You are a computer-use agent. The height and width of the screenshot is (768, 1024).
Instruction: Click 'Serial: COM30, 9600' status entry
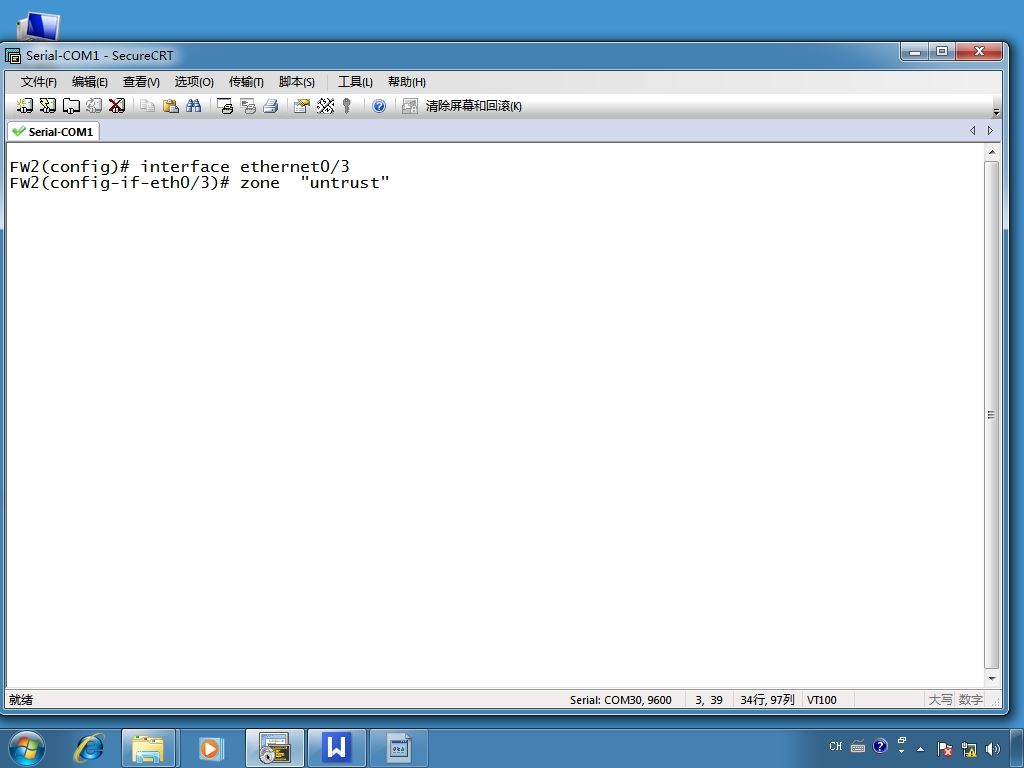point(620,700)
